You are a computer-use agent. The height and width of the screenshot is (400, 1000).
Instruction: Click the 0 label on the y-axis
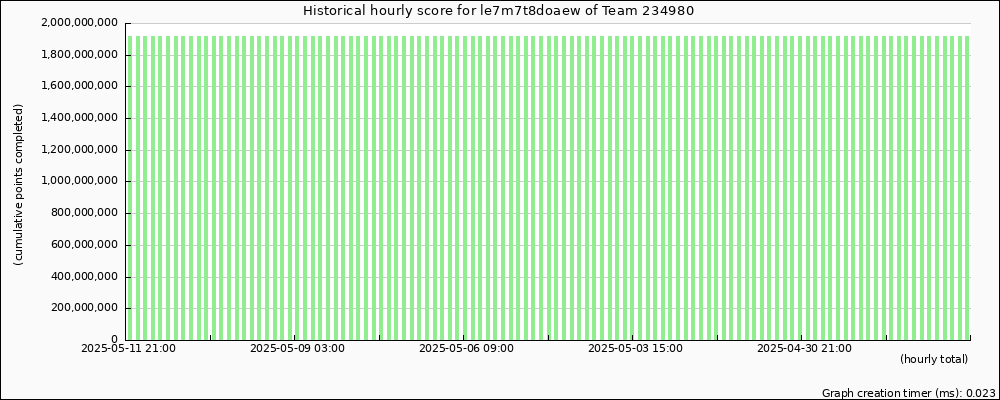pyautogui.click(x=115, y=340)
